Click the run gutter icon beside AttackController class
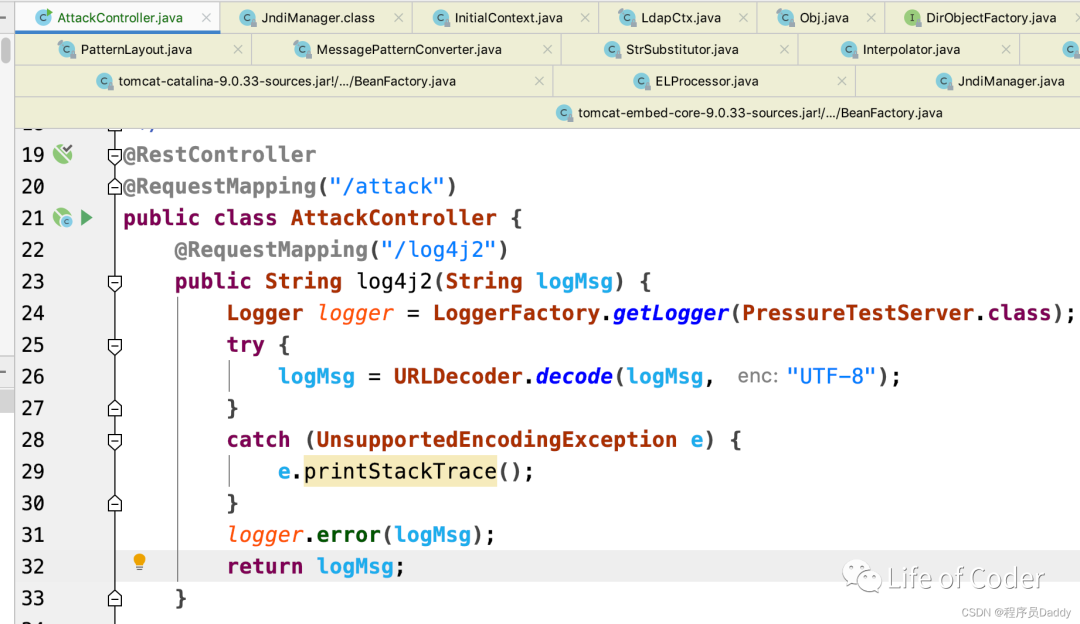This screenshot has height=624, width=1080. [x=87, y=218]
